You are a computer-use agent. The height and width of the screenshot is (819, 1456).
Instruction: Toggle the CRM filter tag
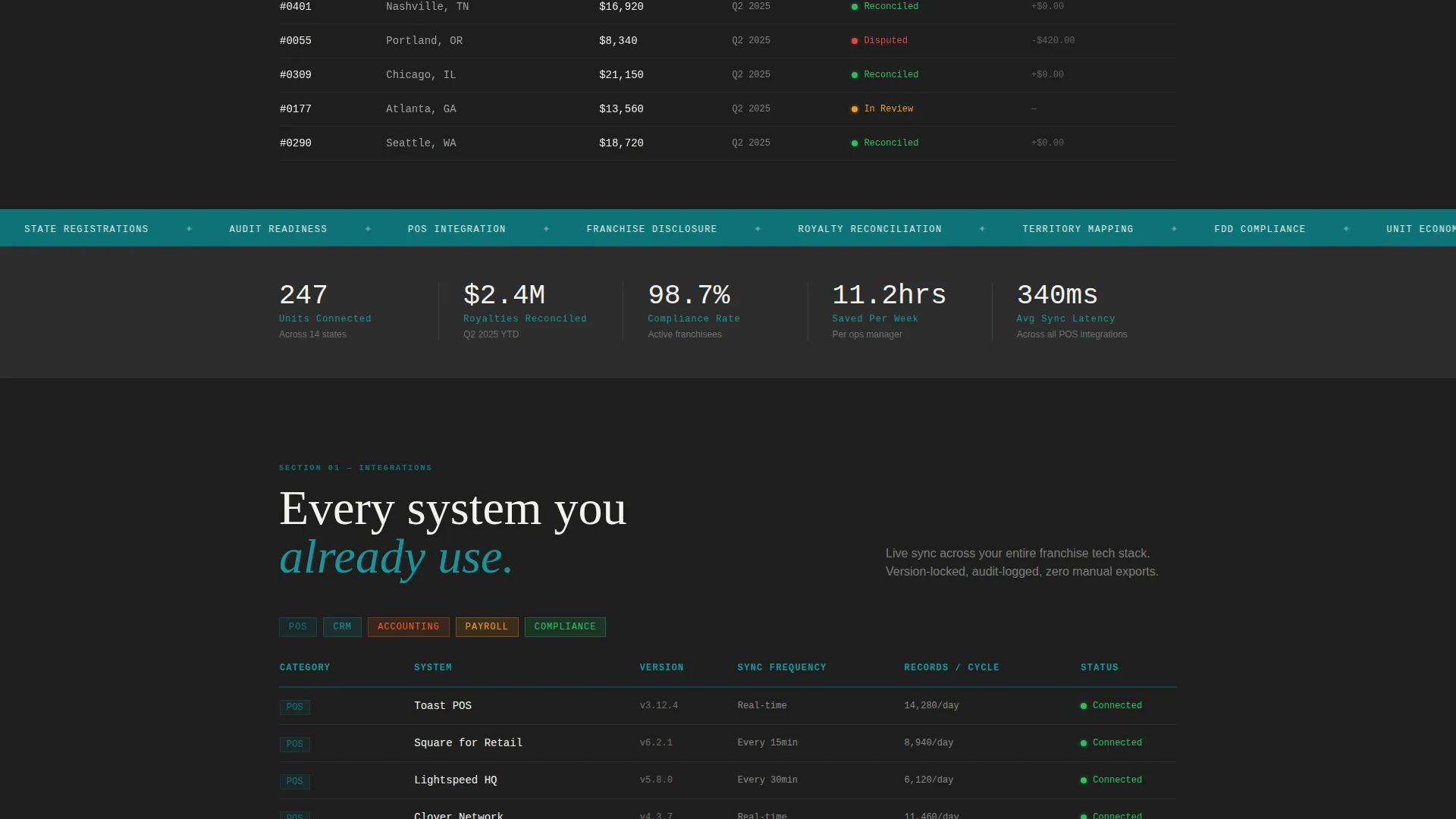coord(342,627)
